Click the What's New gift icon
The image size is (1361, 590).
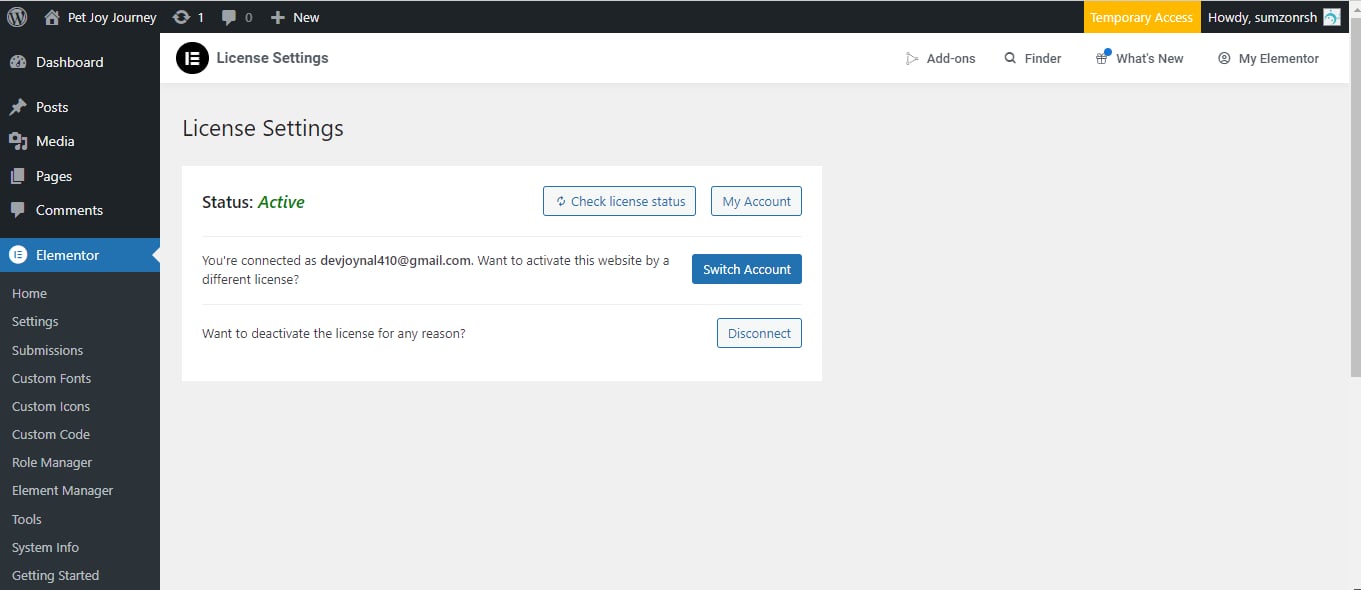click(x=1102, y=58)
